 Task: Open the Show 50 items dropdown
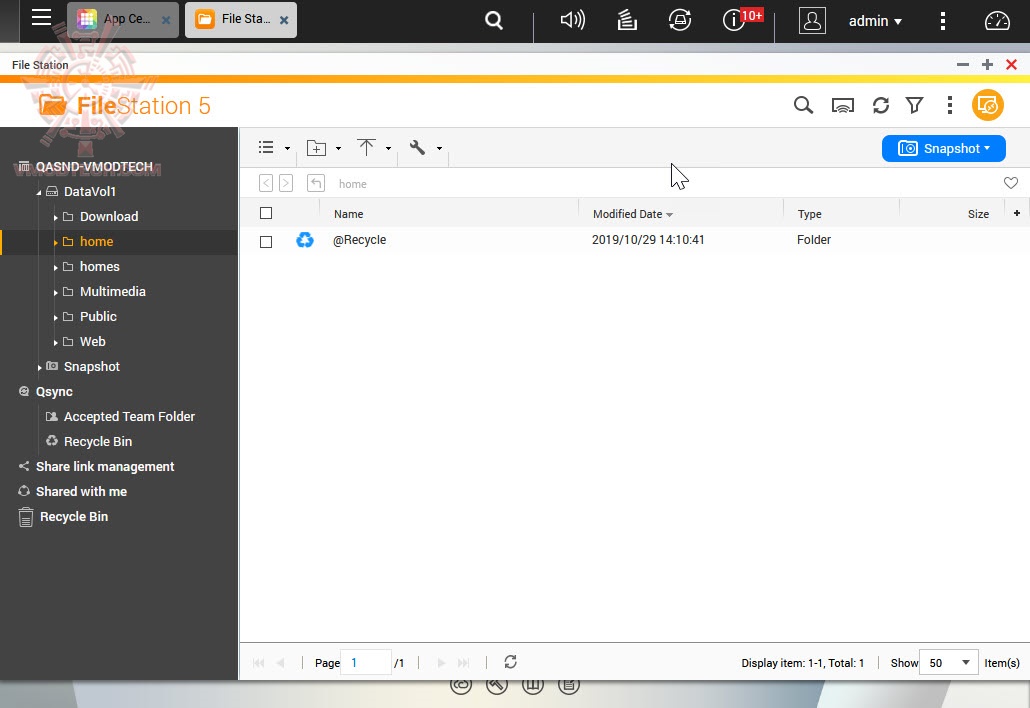pos(949,663)
